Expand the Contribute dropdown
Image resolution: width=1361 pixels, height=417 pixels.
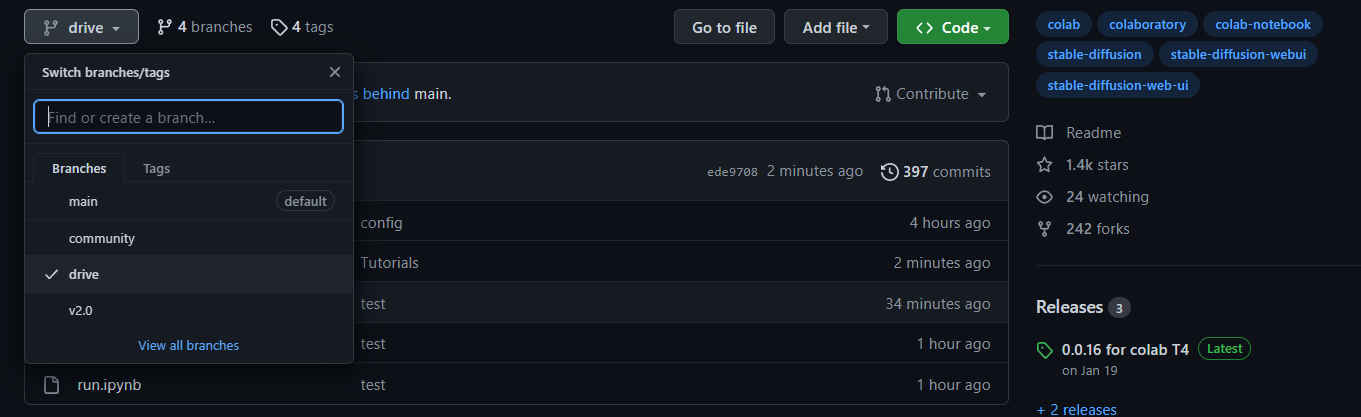click(x=930, y=94)
